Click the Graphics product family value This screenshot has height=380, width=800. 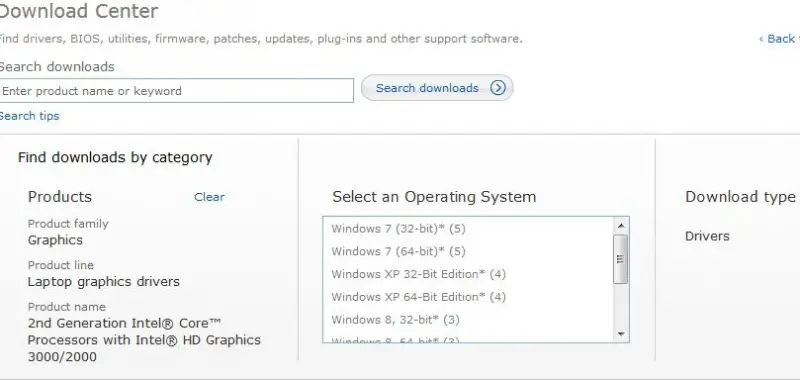tap(55, 240)
